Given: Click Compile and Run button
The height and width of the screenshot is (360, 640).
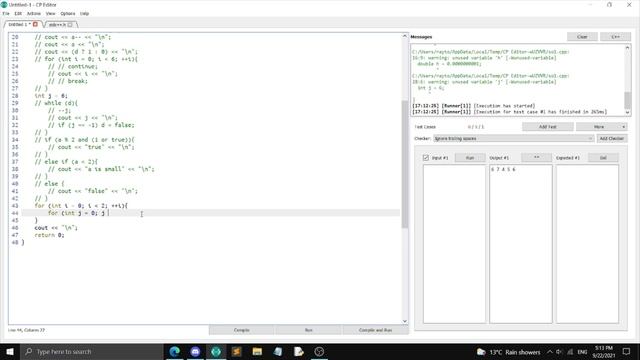Looking at the screenshot, I should point(376,330).
